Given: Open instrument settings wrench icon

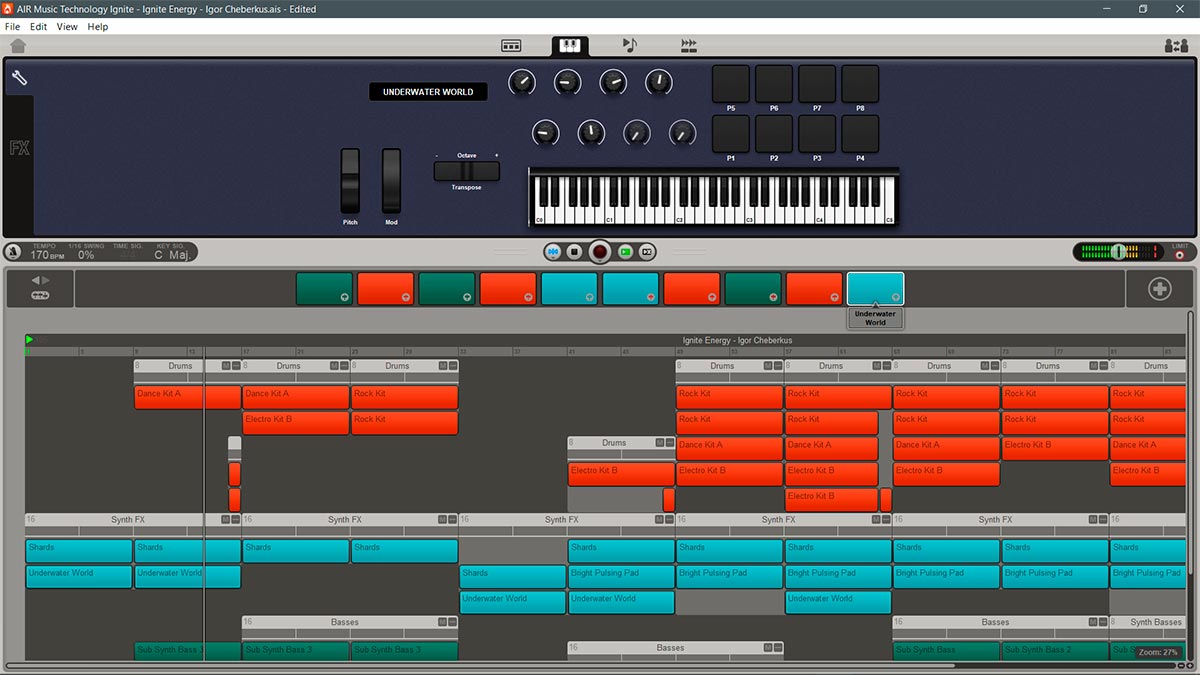Looking at the screenshot, I should coord(19,78).
